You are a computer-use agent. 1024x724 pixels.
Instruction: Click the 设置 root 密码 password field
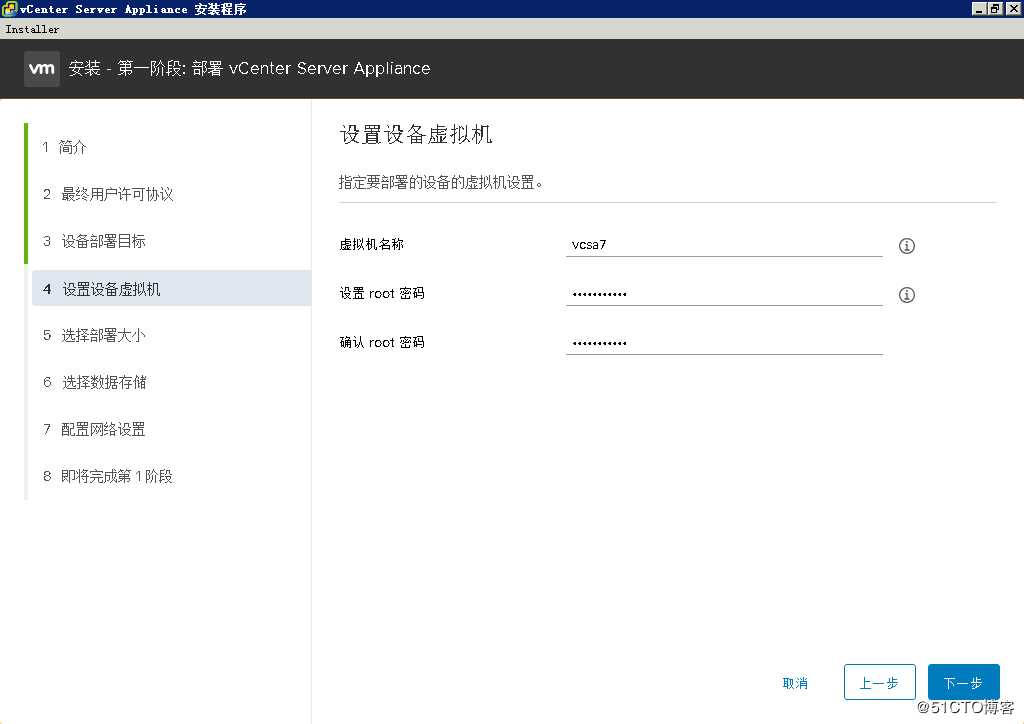click(x=724, y=294)
